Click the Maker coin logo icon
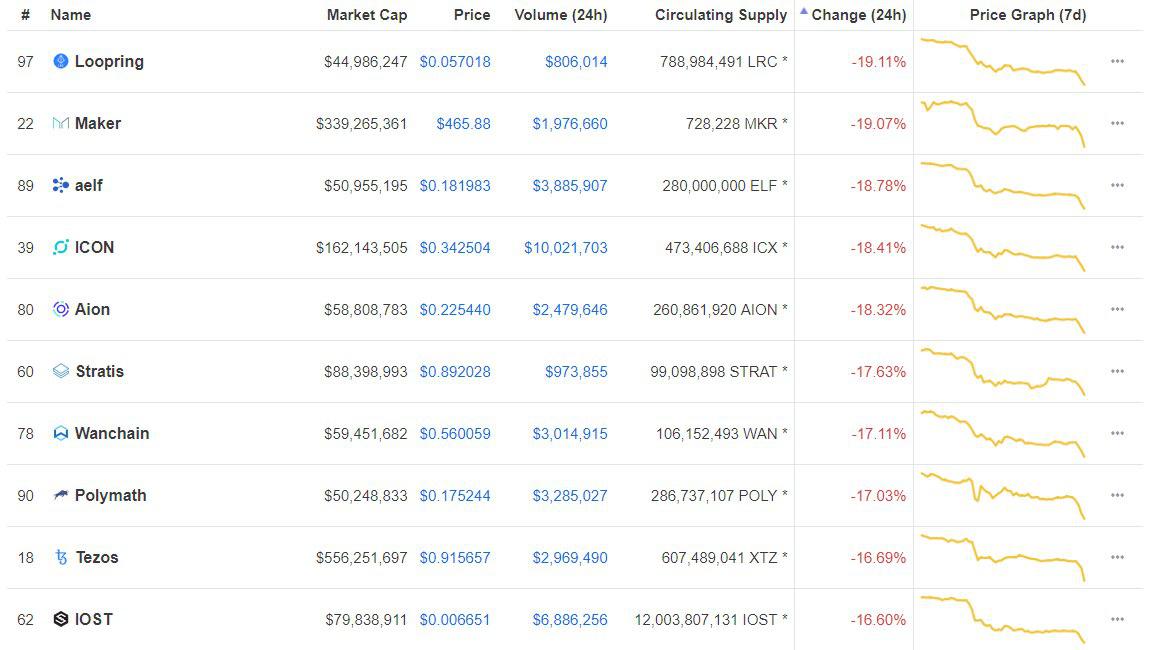The width and height of the screenshot is (1162, 650). click(x=60, y=124)
